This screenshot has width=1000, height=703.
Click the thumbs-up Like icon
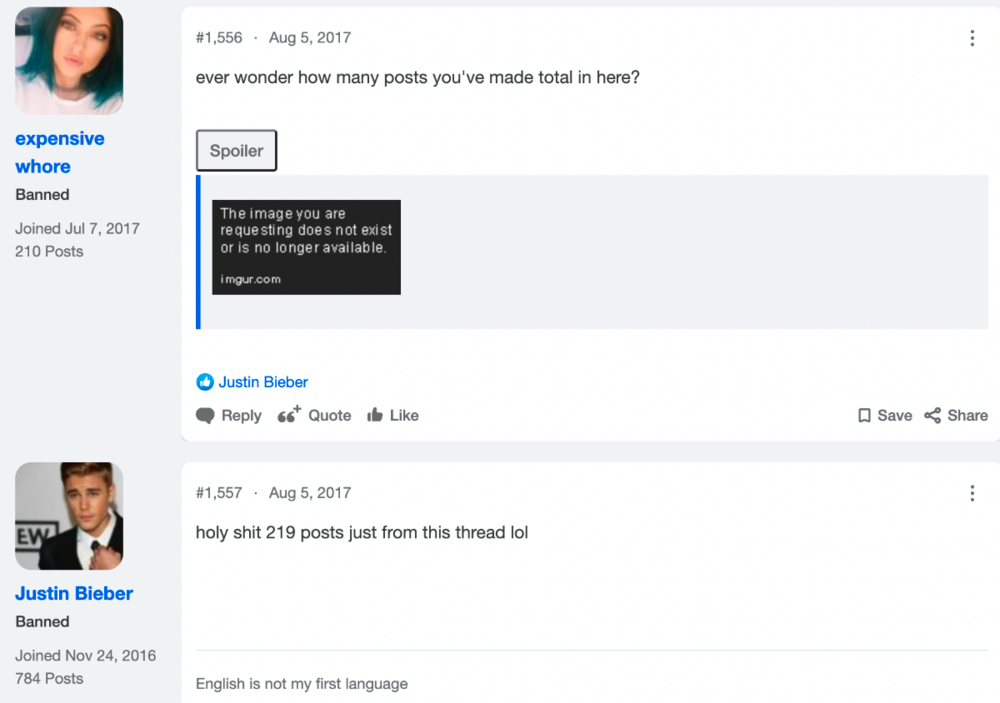(375, 415)
